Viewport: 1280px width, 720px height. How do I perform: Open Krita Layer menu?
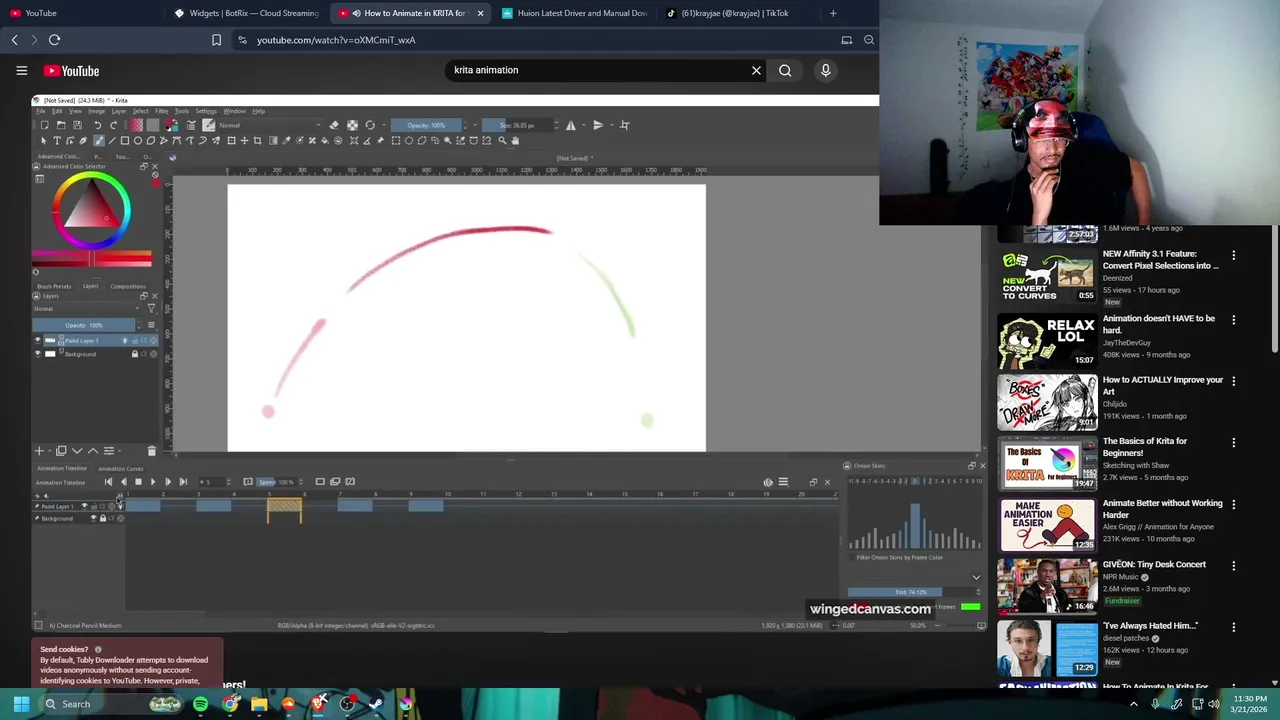pos(119,111)
